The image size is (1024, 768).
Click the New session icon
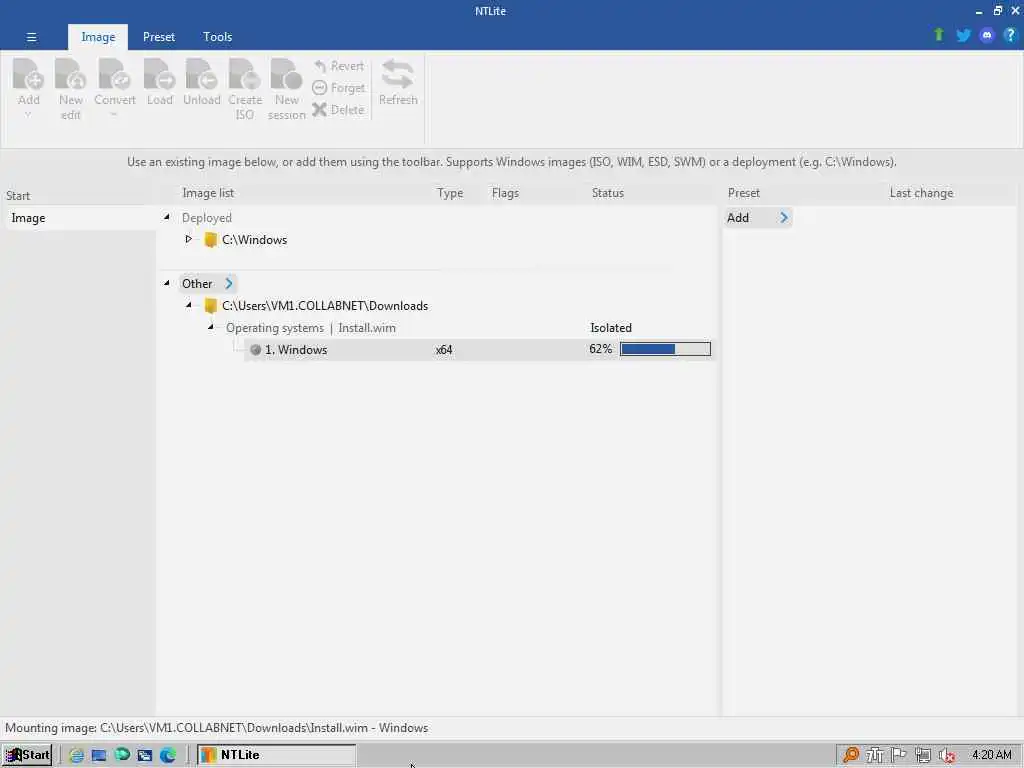(286, 74)
